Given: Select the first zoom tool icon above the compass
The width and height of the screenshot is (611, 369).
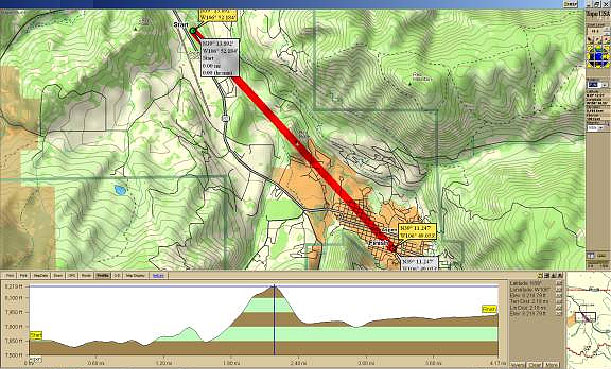Looking at the screenshot, I should point(590,39).
